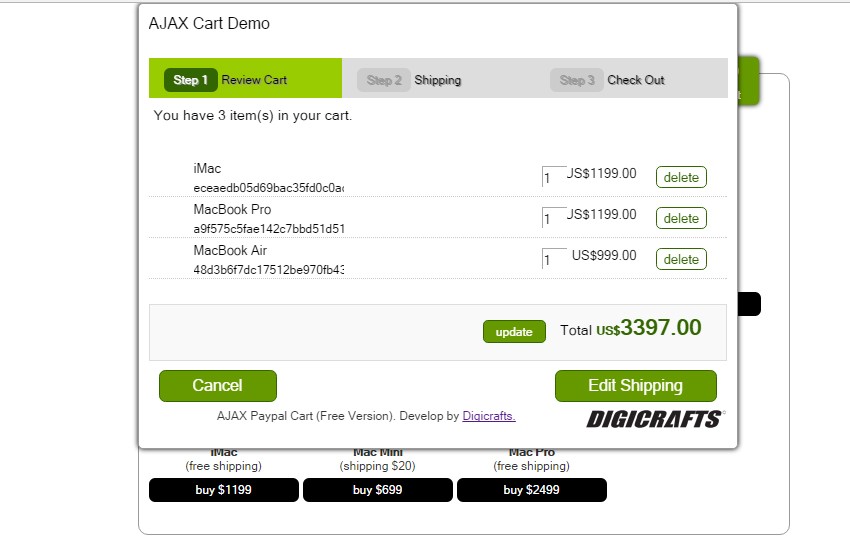Open the Digicrafts developer link
The image size is (850, 546).
tap(488, 416)
